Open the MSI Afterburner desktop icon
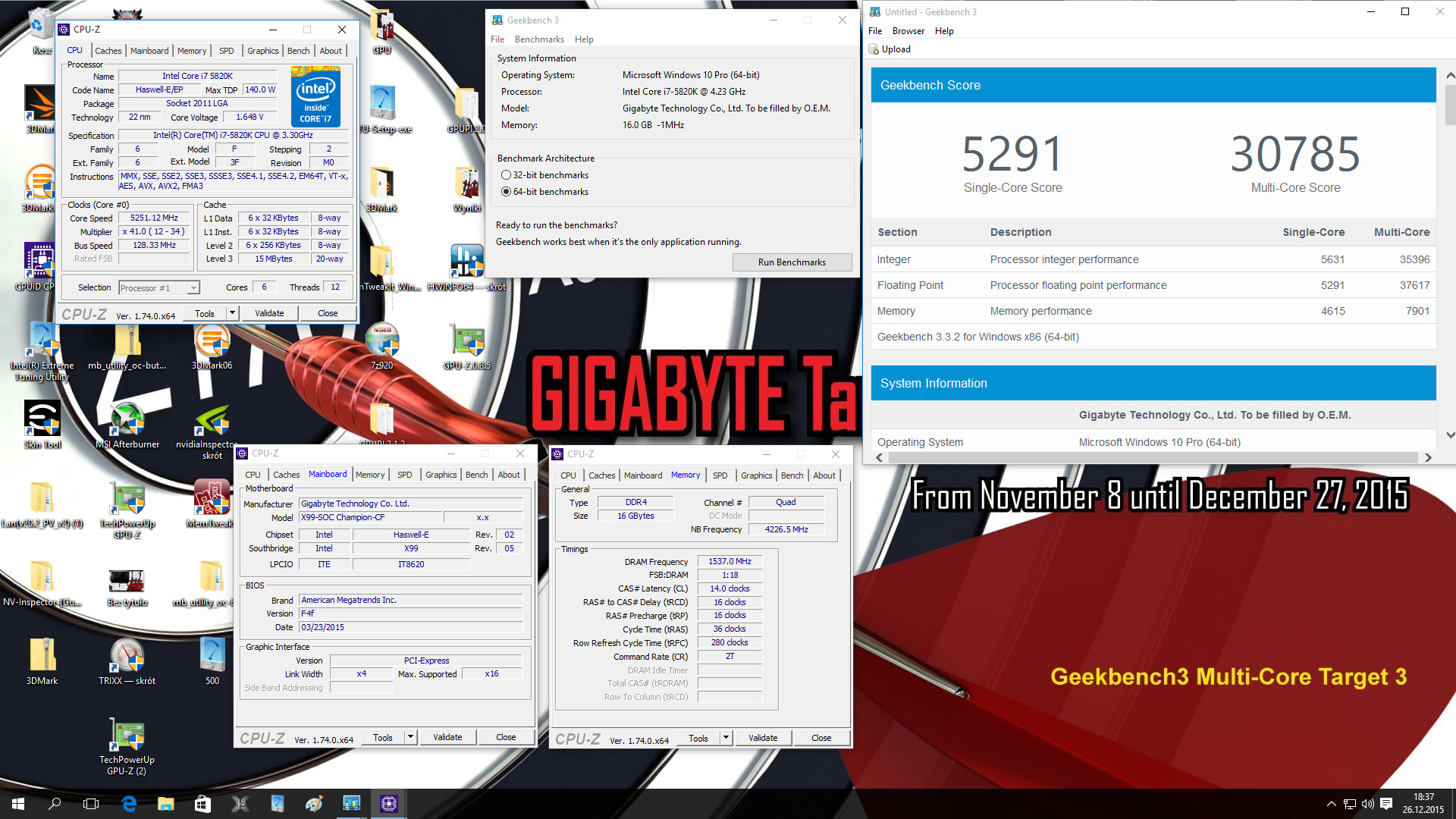 127,419
